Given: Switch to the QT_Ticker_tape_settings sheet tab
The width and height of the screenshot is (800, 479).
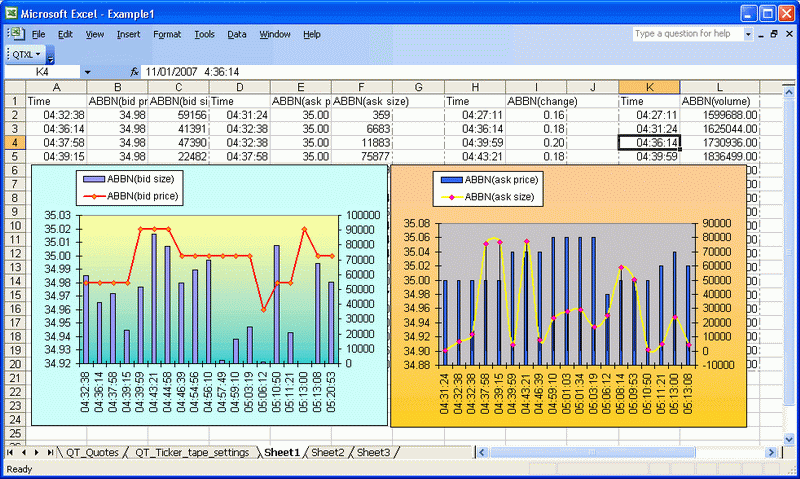Looking at the screenshot, I should tap(190, 453).
